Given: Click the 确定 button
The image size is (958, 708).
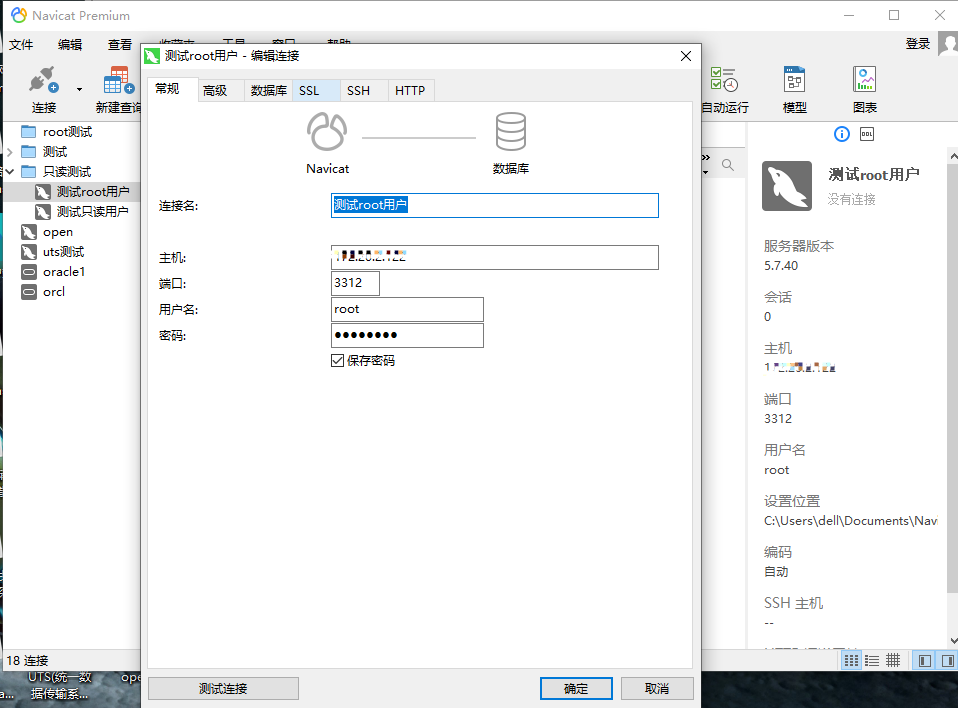Looking at the screenshot, I should pyautogui.click(x=576, y=688).
